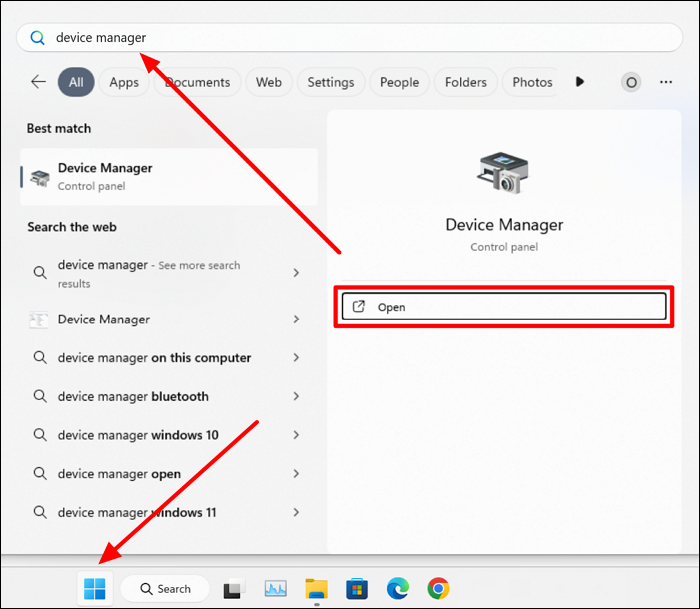Open the three-dot more options menu

pos(666,82)
